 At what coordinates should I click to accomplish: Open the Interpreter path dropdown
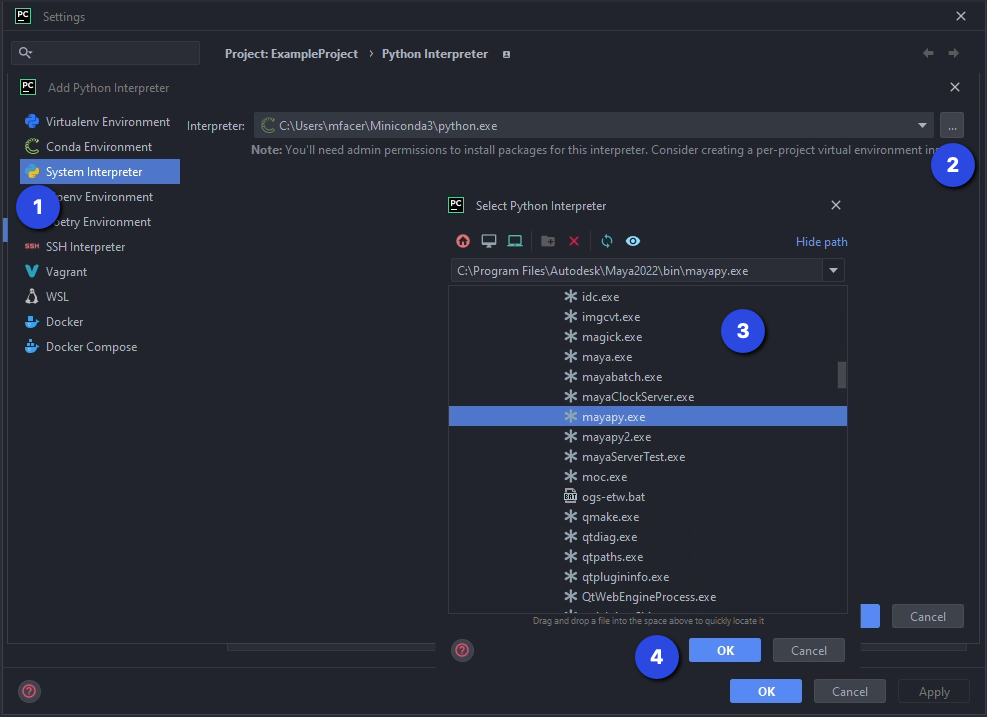pyautogui.click(x=922, y=125)
